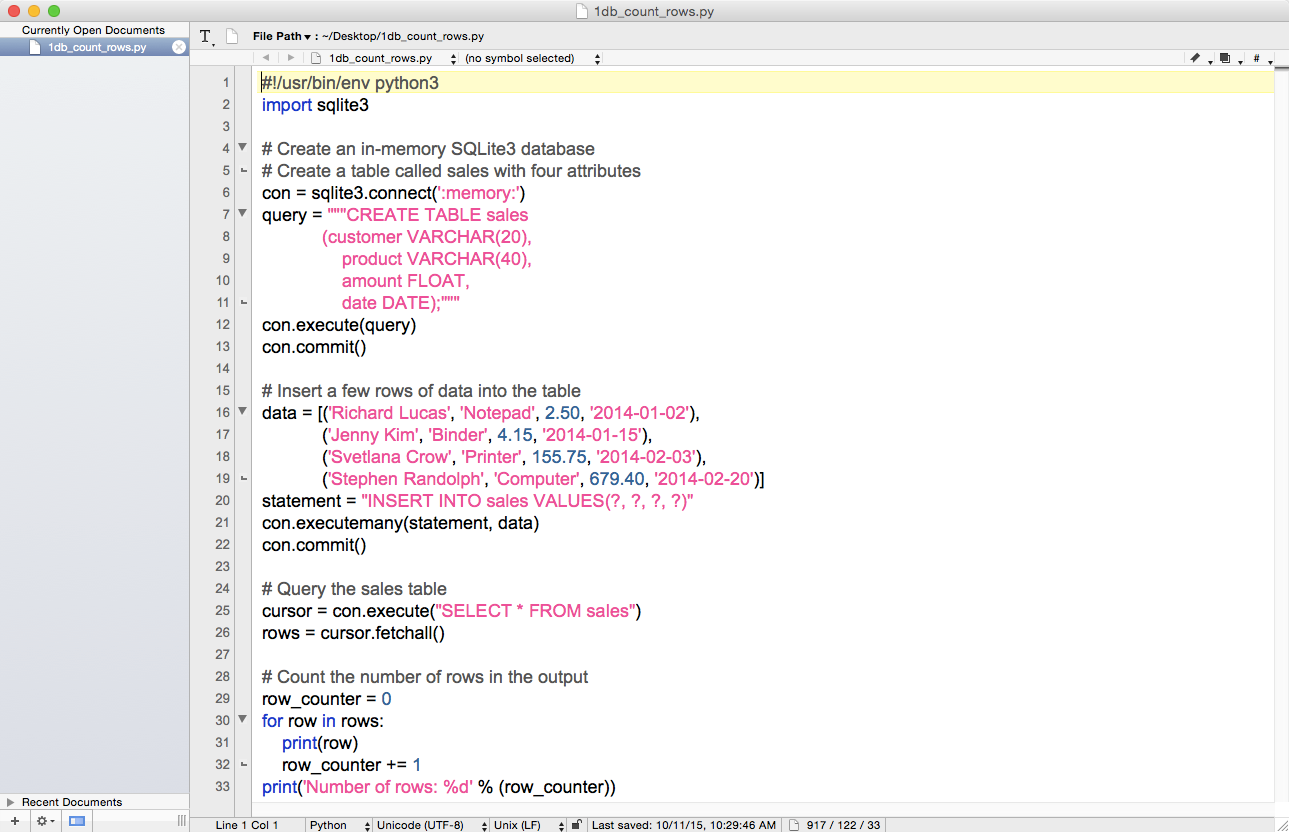Click the back navigation arrow
The height and width of the screenshot is (832, 1289).
(265, 57)
